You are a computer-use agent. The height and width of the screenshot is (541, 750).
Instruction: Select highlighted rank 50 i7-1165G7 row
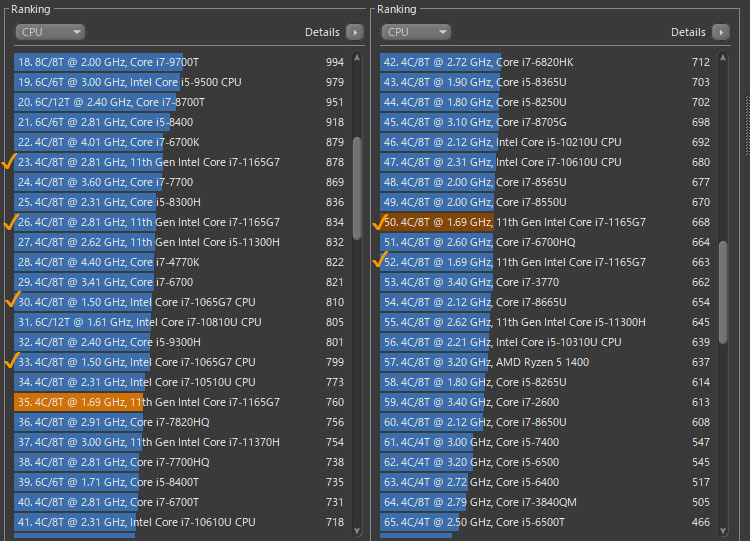coord(545,222)
